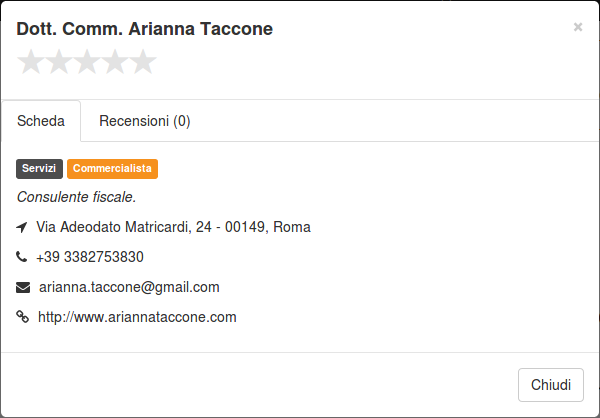
Task: Select the third rating star
Action: pos(87,62)
